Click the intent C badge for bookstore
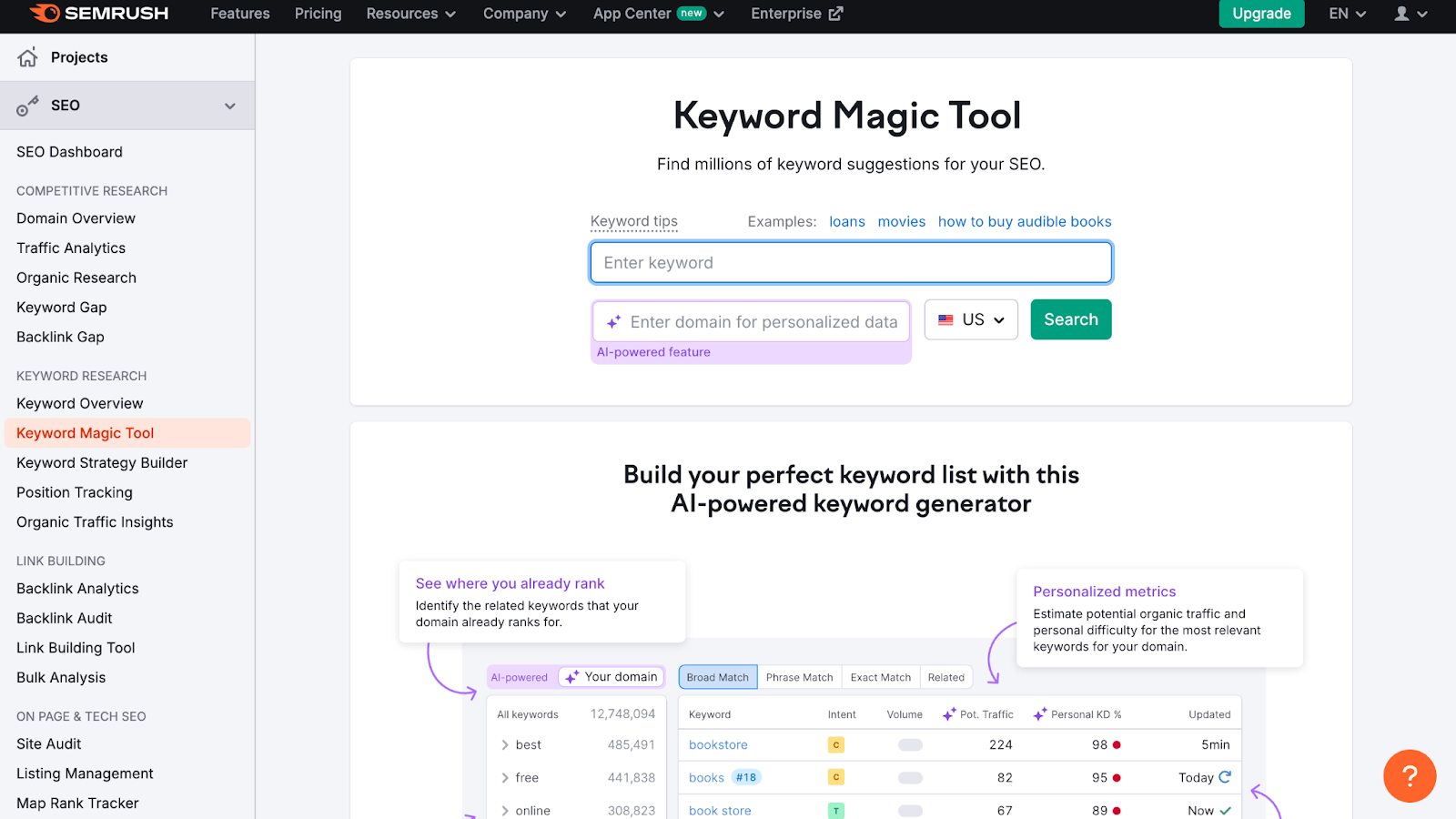Screen dimensions: 1456x819 point(836,744)
